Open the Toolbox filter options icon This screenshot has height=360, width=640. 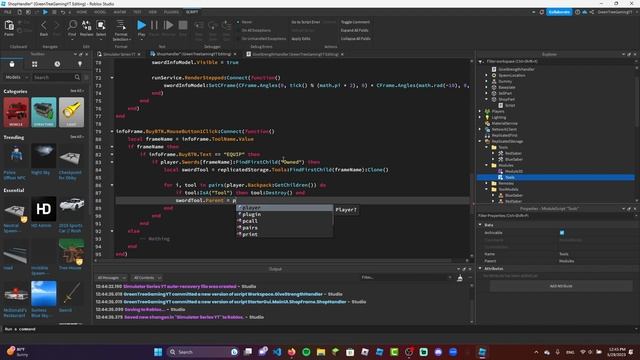(x=86, y=77)
